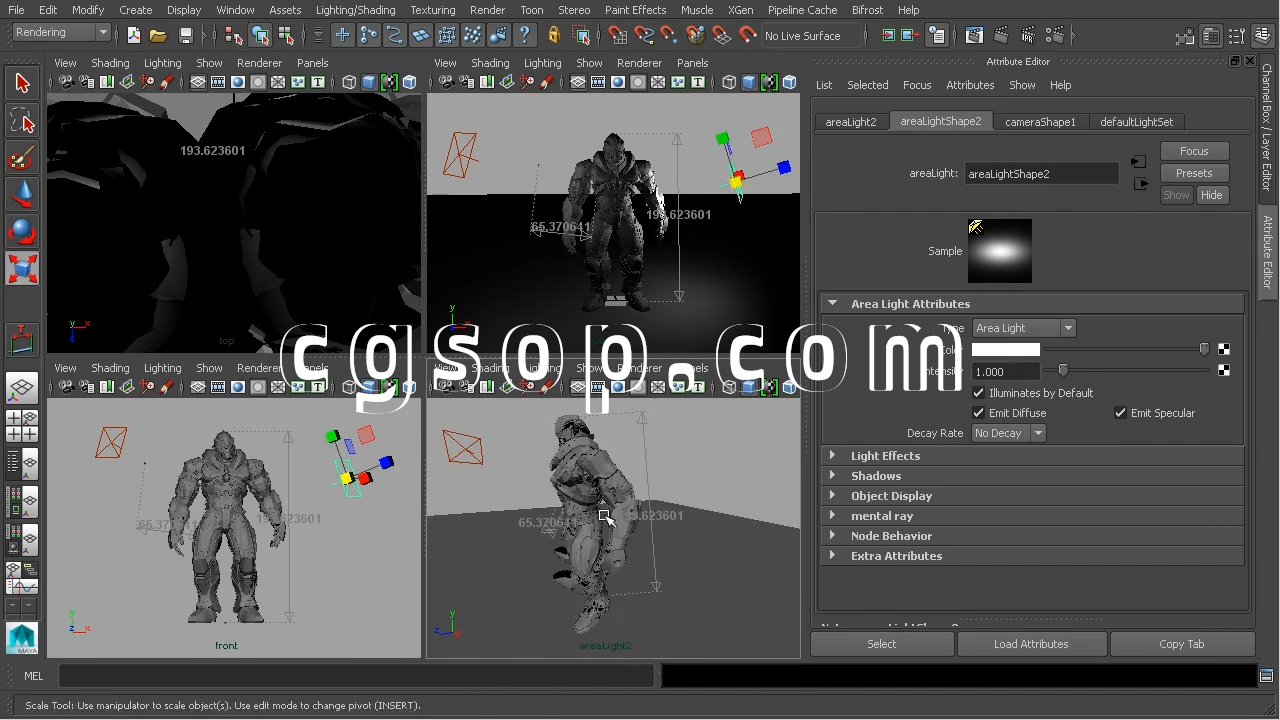Click the Load Attributes button

pos(1031,644)
